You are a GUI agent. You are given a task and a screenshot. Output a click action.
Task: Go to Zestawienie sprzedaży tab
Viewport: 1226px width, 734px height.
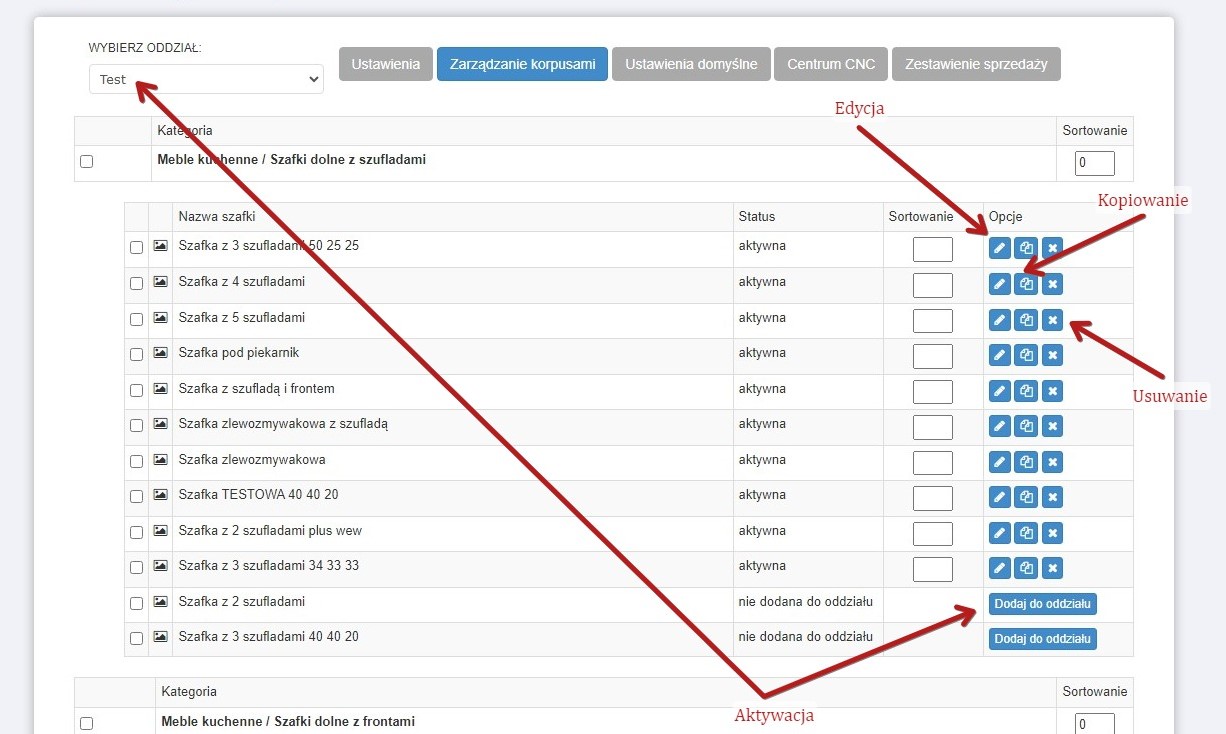(x=975, y=64)
